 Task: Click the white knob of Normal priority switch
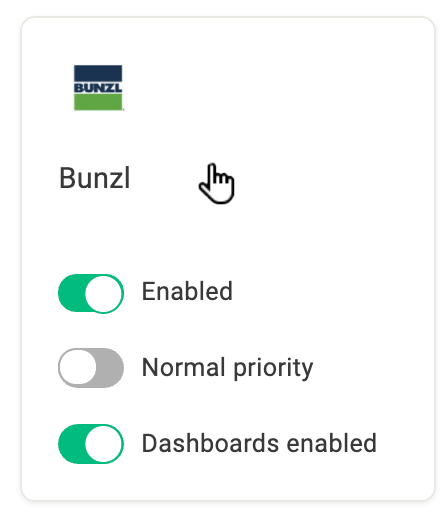(x=78, y=368)
